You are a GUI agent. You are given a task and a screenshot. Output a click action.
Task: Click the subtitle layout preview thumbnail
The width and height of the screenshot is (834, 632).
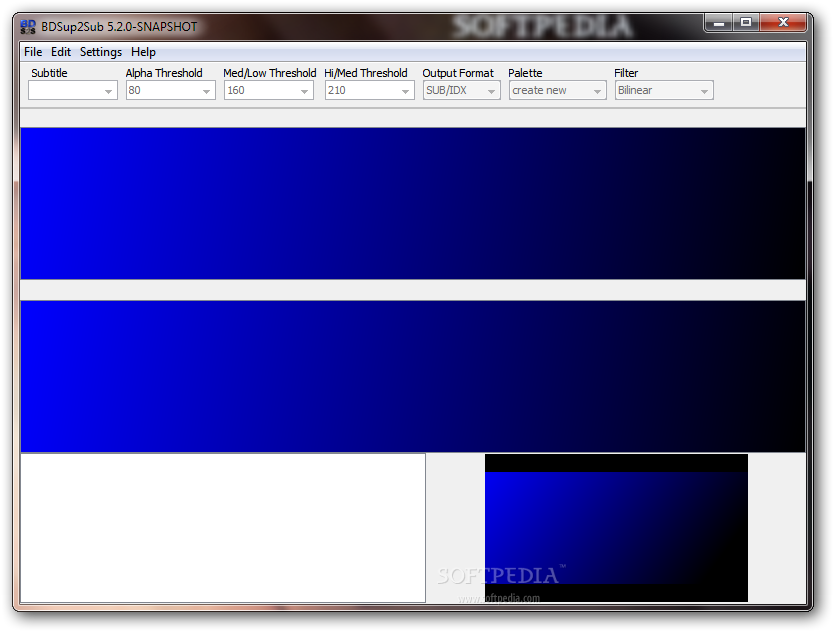616,528
